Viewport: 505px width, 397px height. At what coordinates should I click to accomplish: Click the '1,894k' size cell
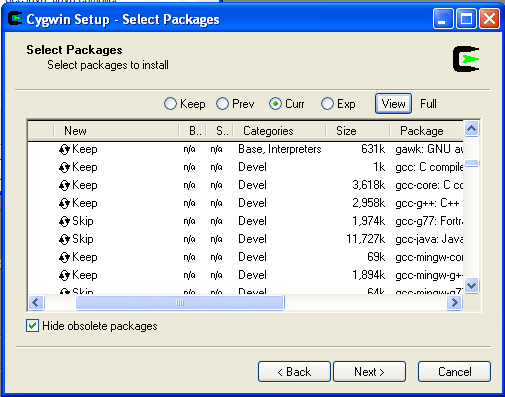[369, 275]
